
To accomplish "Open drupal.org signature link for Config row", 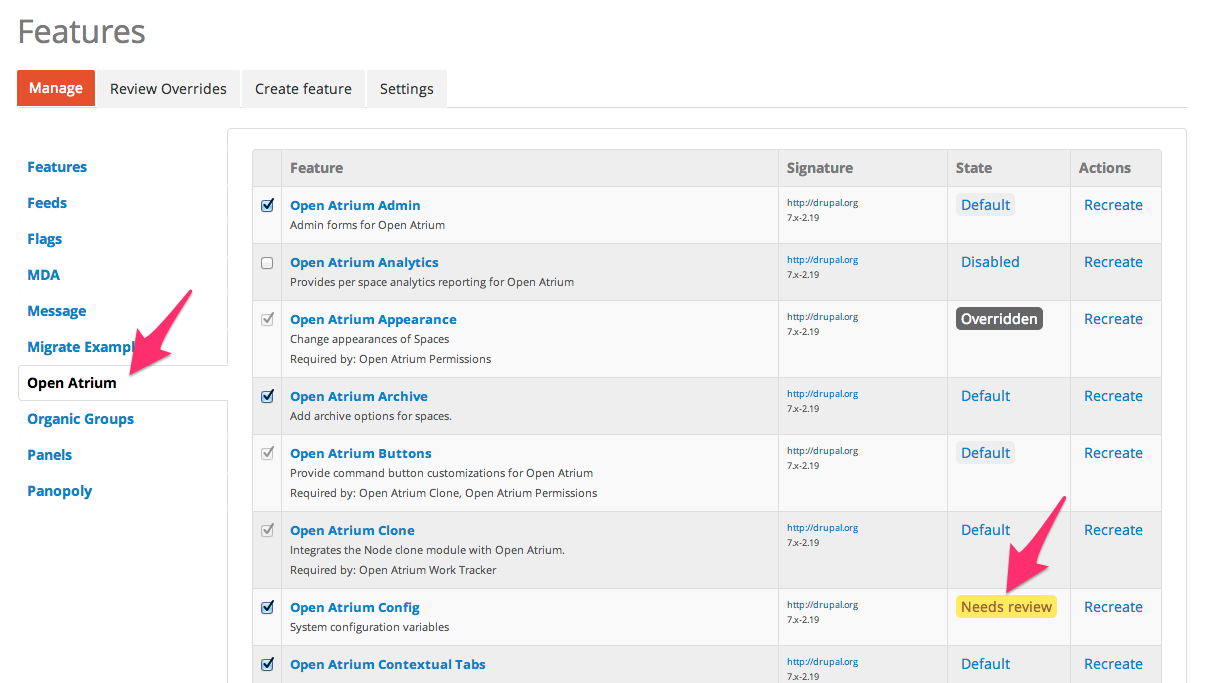I will tap(822, 605).
